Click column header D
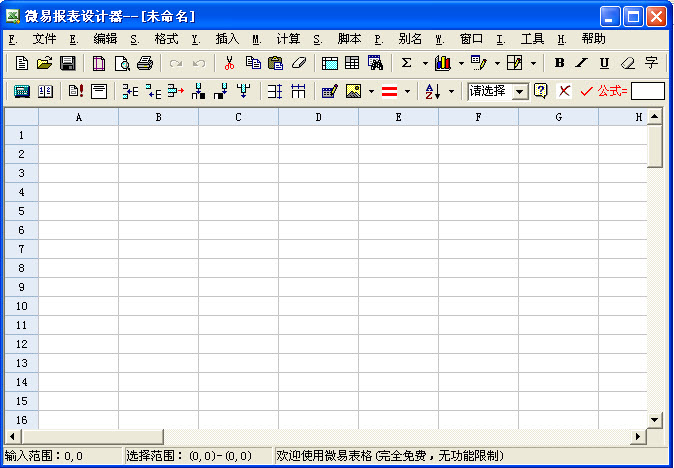 tap(319, 117)
